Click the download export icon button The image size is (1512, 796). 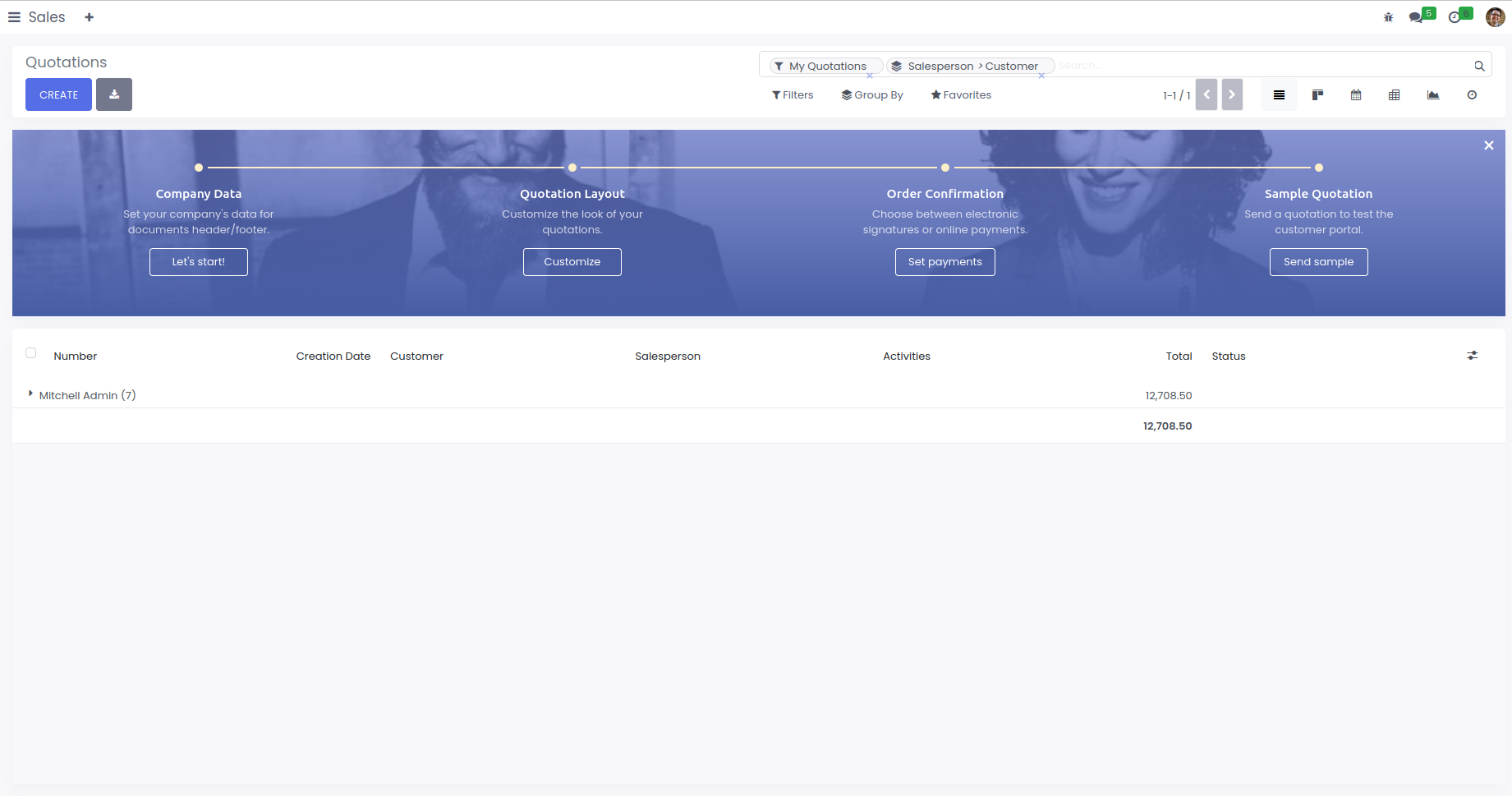point(114,94)
